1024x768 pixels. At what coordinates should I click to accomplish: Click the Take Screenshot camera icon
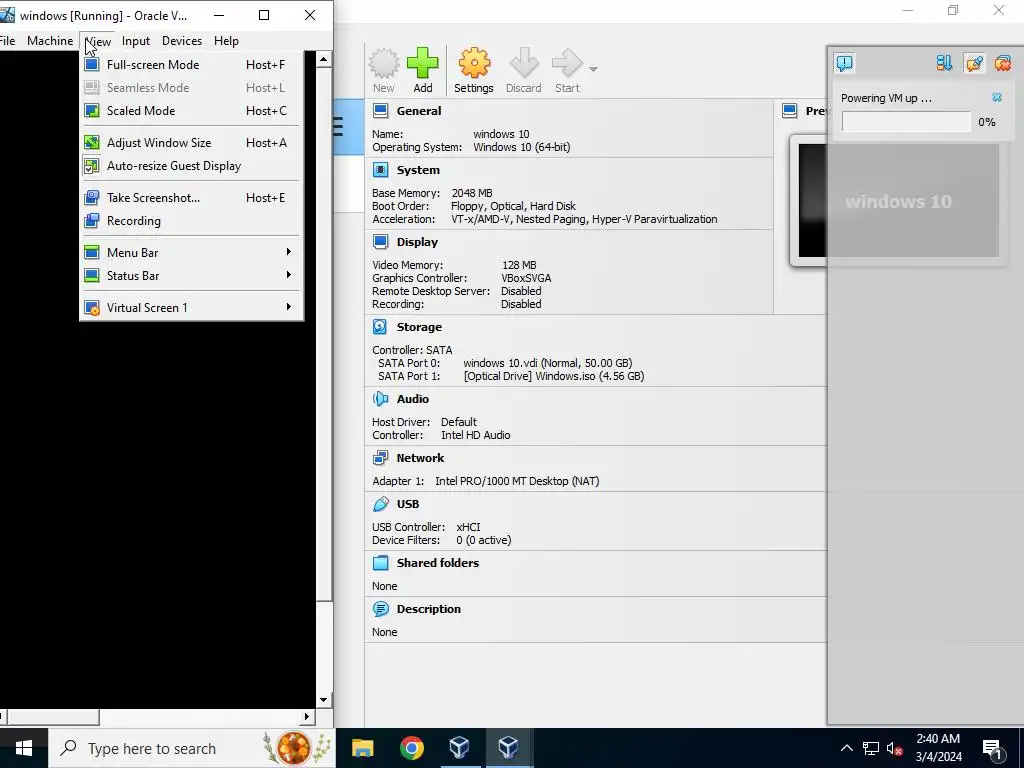(92, 197)
